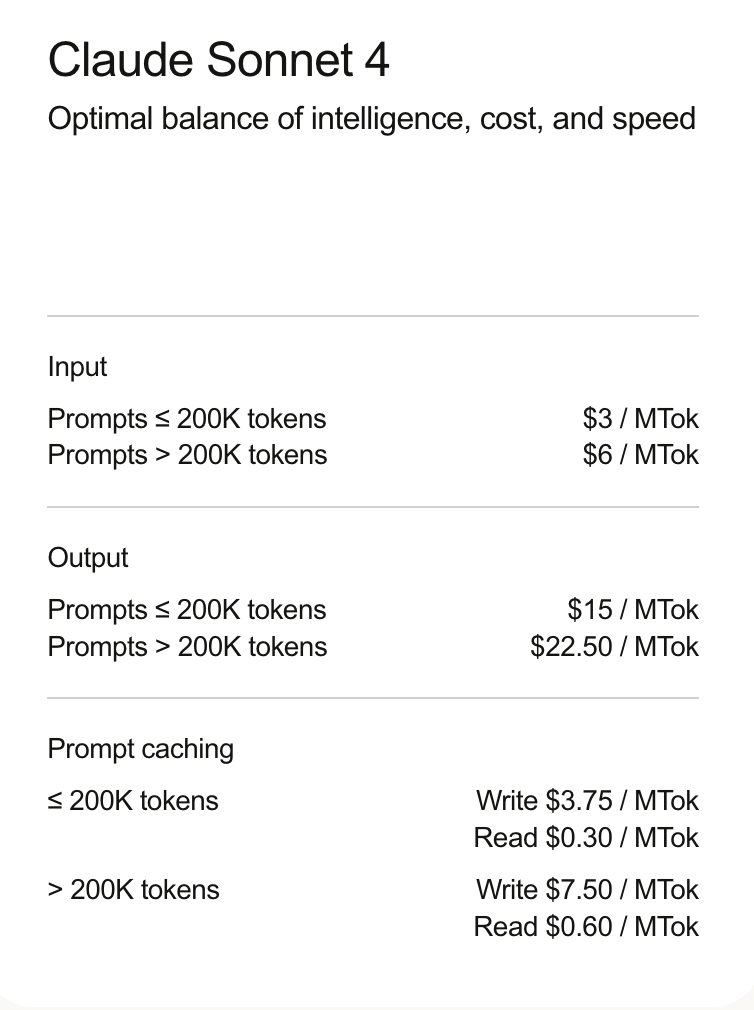Click the Input section label
Image resolution: width=754 pixels, height=1010 pixels.
point(77,367)
